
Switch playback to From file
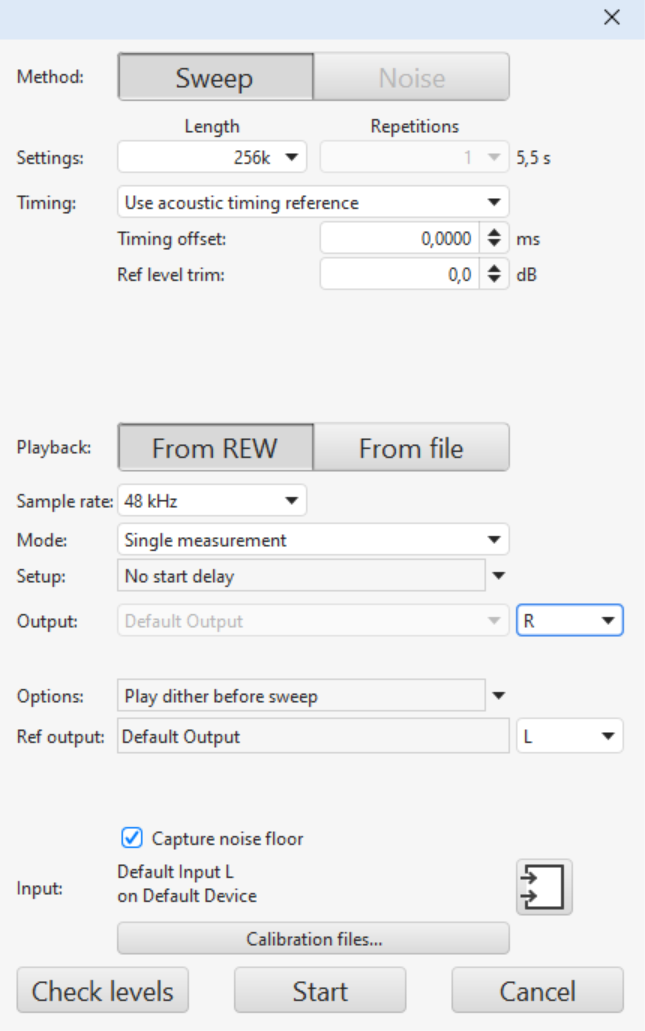411,448
